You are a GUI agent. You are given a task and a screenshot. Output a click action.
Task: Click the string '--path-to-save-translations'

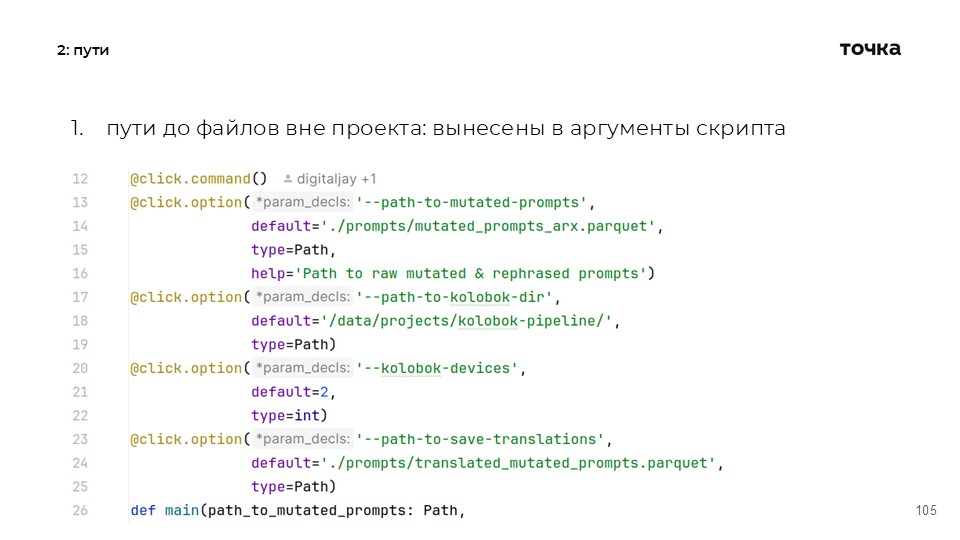(480, 440)
